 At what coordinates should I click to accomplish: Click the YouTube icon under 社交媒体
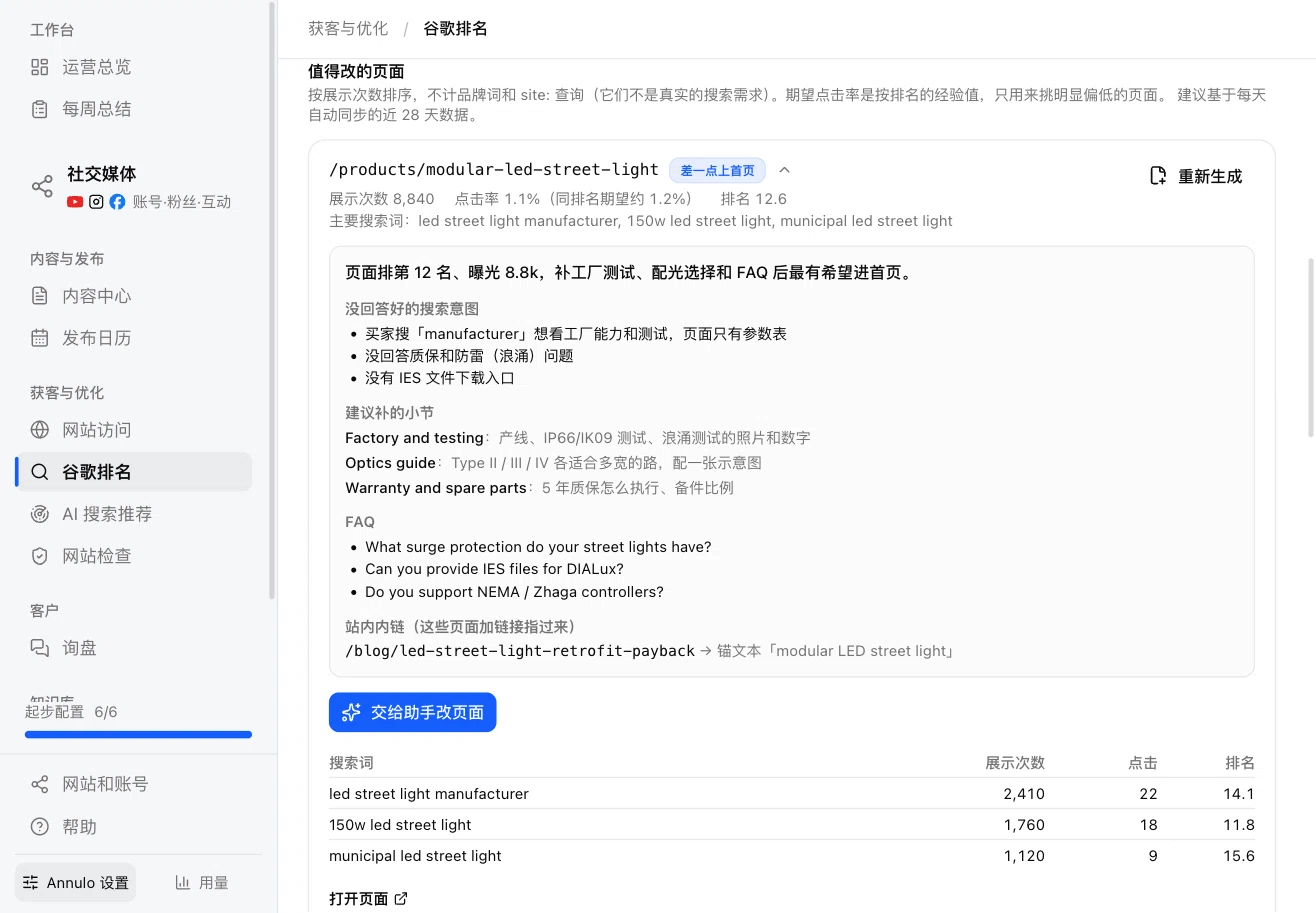coord(75,202)
